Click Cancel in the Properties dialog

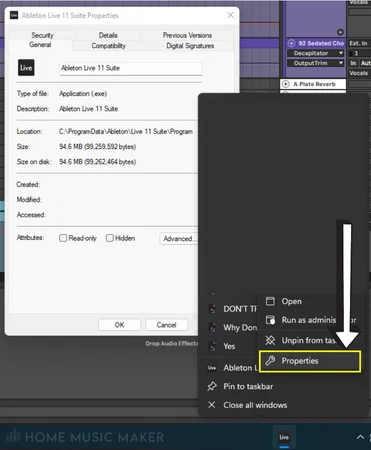[x=166, y=325]
